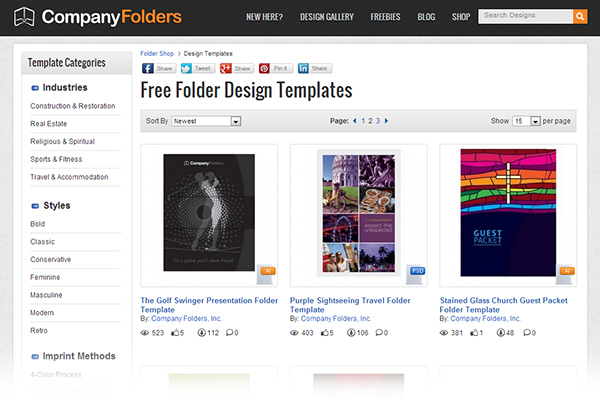600x400 pixels.
Task: Click Purple Sightseeing Travel Folder Template title
Action: (350, 305)
